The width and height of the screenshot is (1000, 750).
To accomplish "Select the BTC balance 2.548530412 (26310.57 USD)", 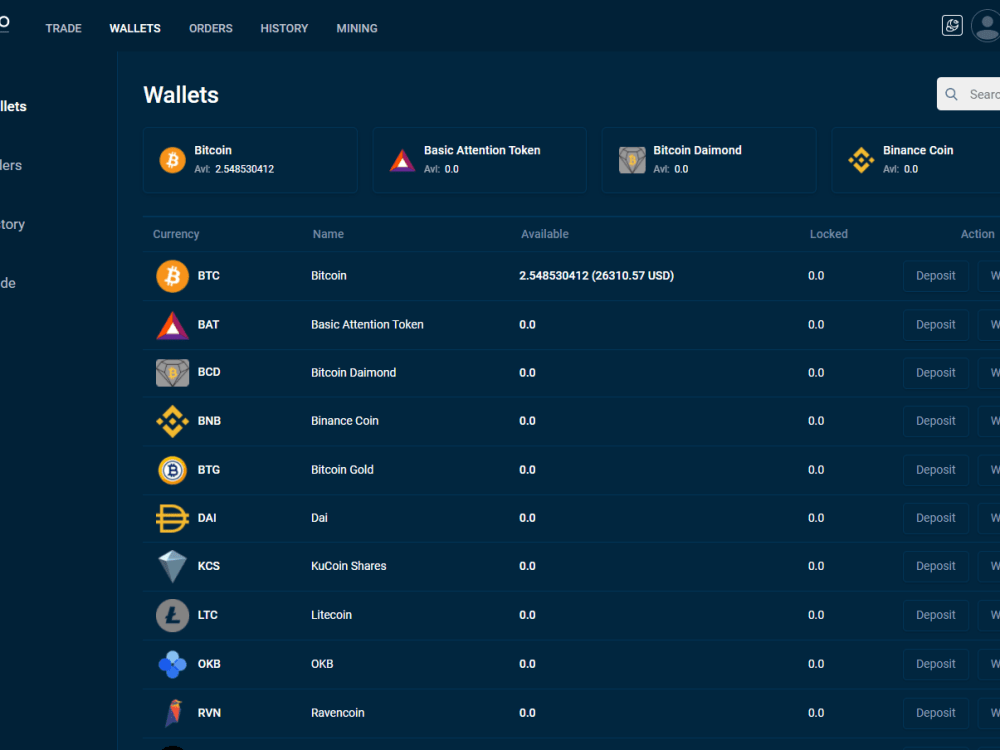I will [x=596, y=276].
